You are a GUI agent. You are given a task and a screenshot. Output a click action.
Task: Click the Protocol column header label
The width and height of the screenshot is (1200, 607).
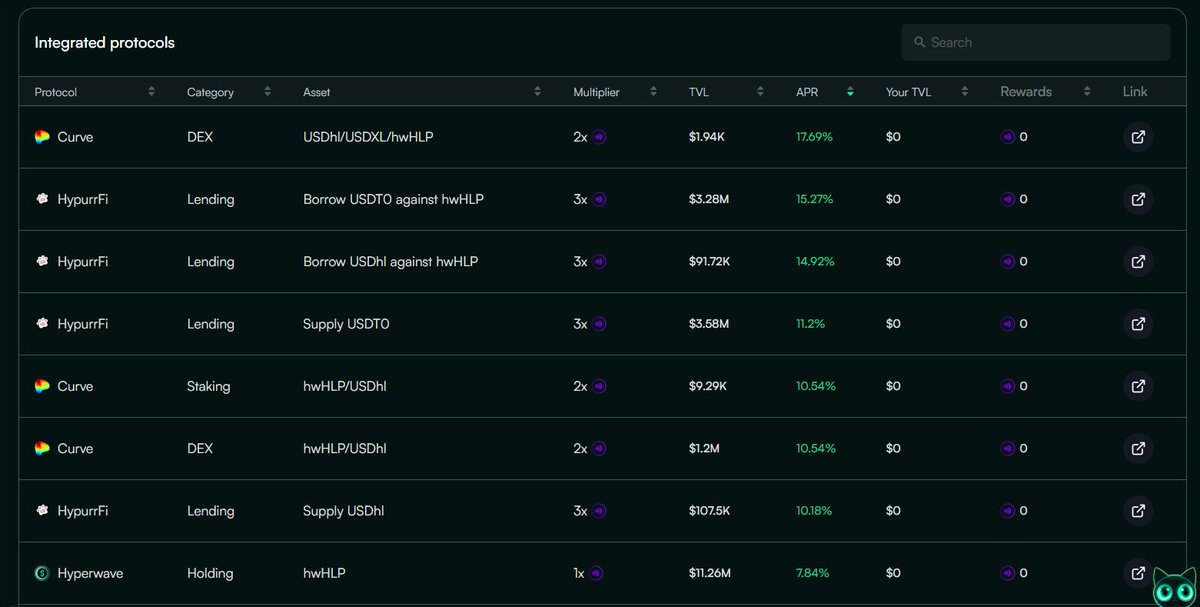tap(56, 92)
